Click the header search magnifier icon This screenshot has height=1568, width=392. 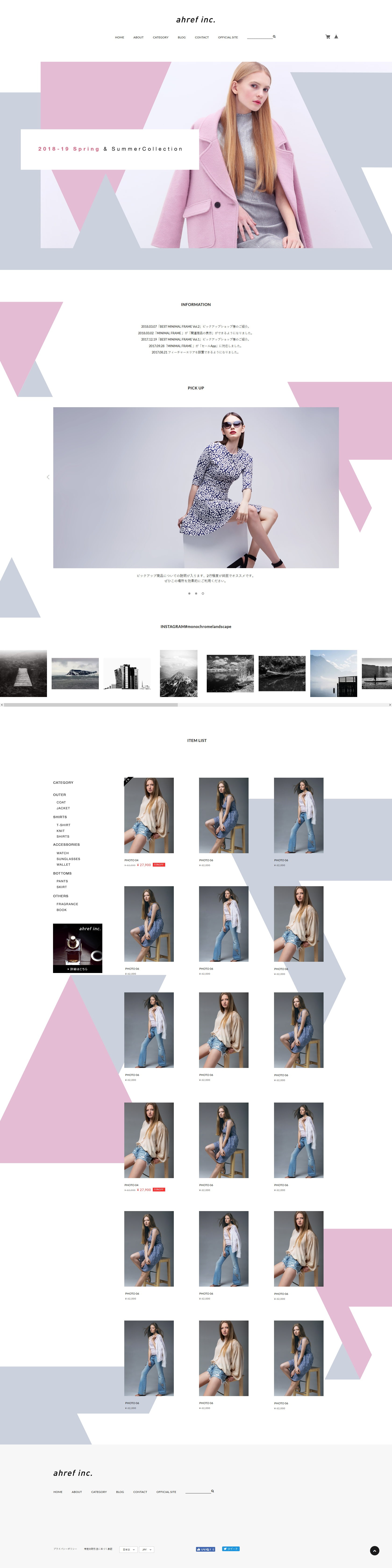click(274, 36)
